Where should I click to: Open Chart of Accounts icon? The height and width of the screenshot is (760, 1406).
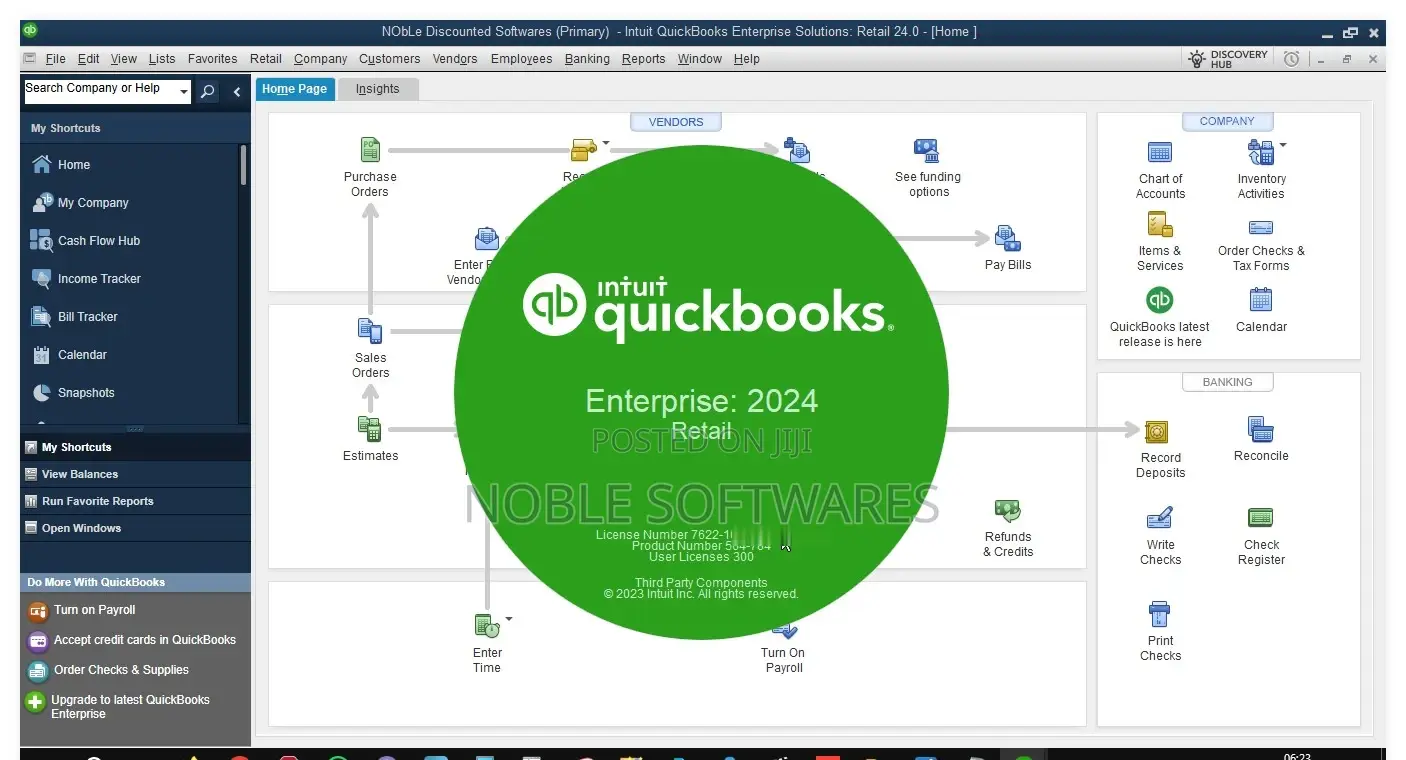tap(1160, 153)
